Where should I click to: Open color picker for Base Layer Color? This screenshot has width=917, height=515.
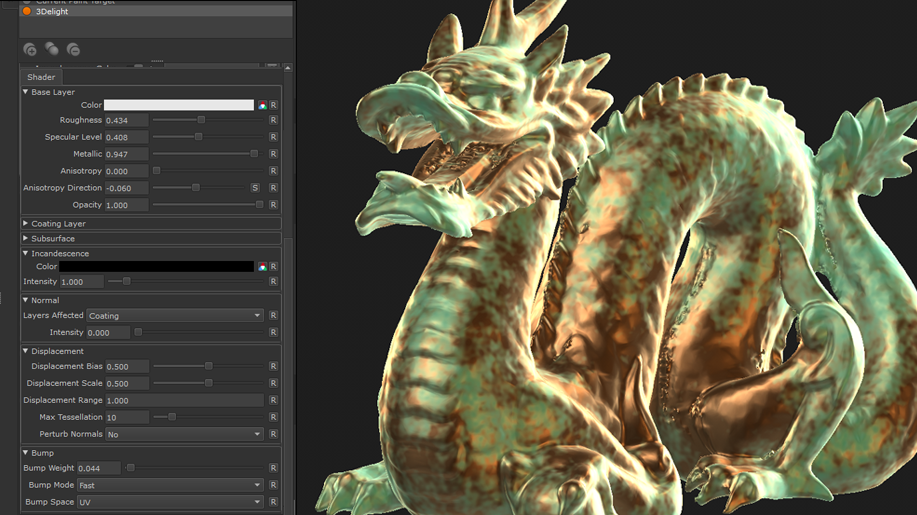click(x=262, y=105)
